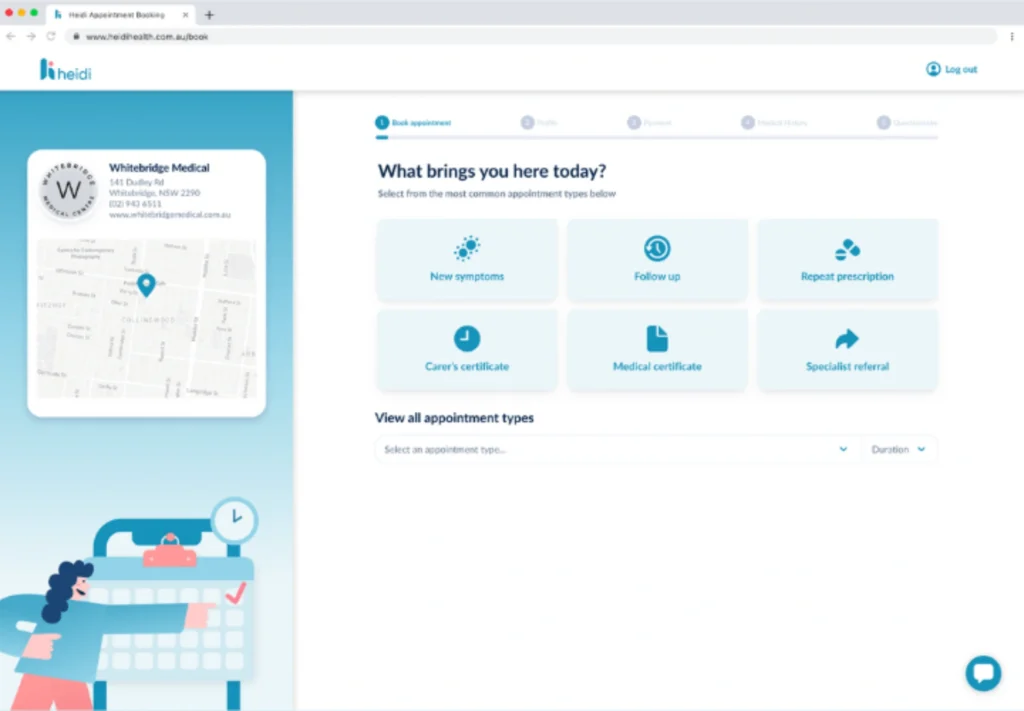Click the View all appointment types heading
The height and width of the screenshot is (711, 1024).
pyautogui.click(x=454, y=418)
